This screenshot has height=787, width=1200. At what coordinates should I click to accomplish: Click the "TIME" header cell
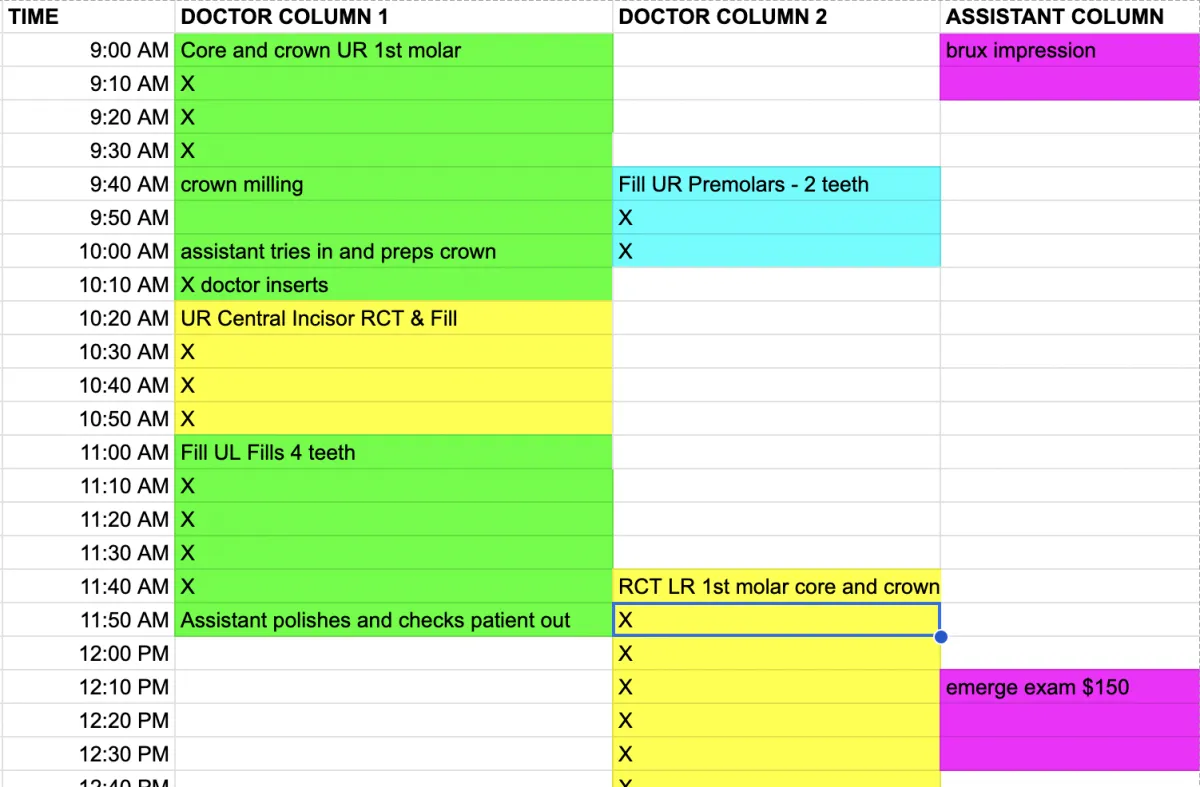pos(88,17)
